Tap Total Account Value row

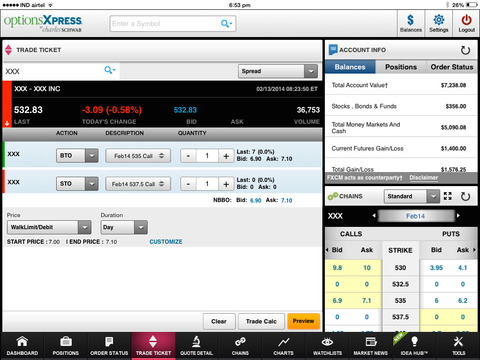point(401,85)
